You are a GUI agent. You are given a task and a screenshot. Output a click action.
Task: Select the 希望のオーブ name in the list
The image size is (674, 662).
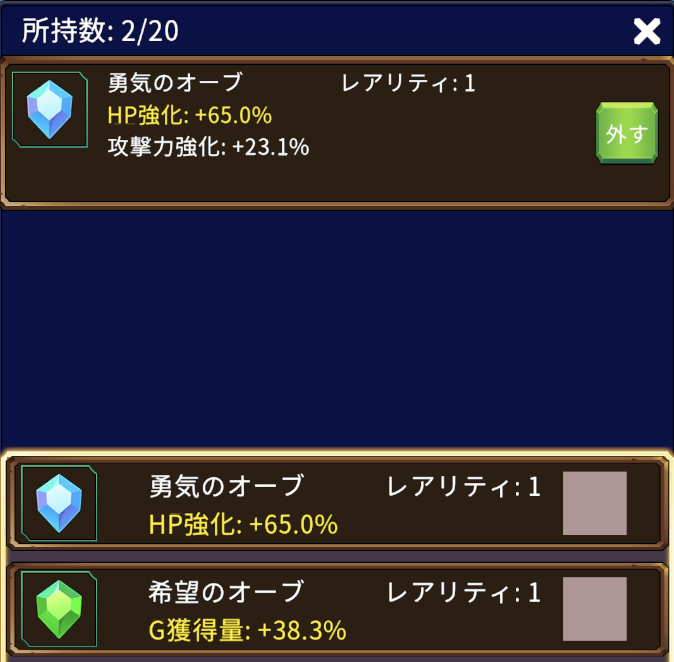point(225,592)
